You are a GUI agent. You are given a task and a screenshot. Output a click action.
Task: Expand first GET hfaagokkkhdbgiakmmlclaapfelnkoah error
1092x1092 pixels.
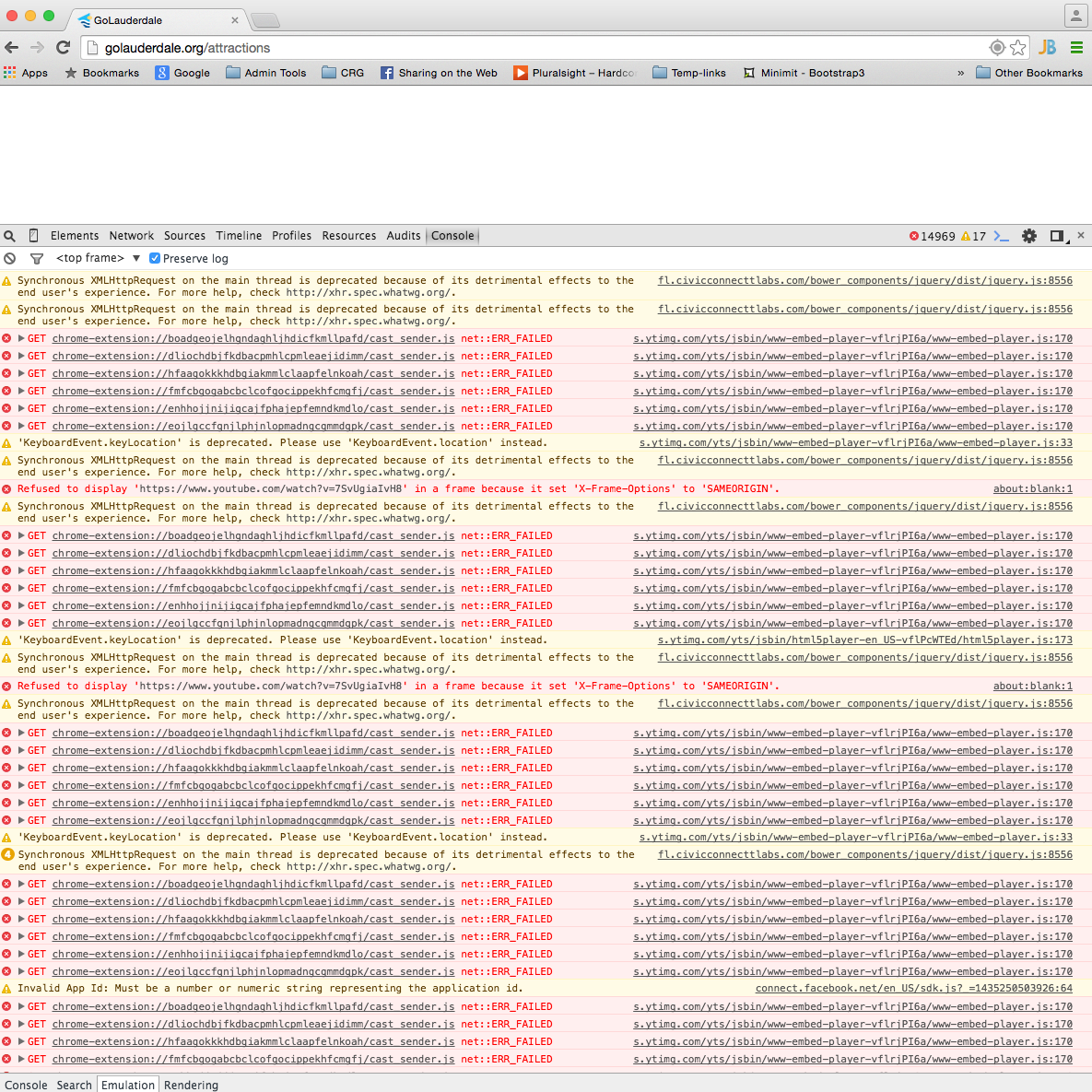pos(21,373)
